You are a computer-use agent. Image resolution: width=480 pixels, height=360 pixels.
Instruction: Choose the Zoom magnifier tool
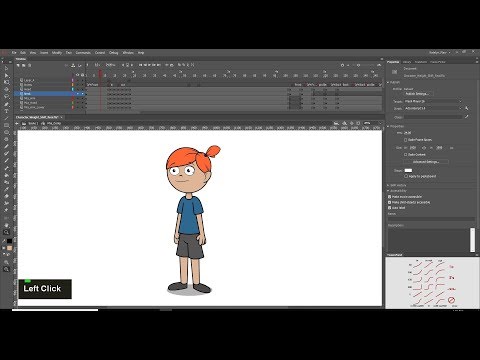click(x=6, y=232)
